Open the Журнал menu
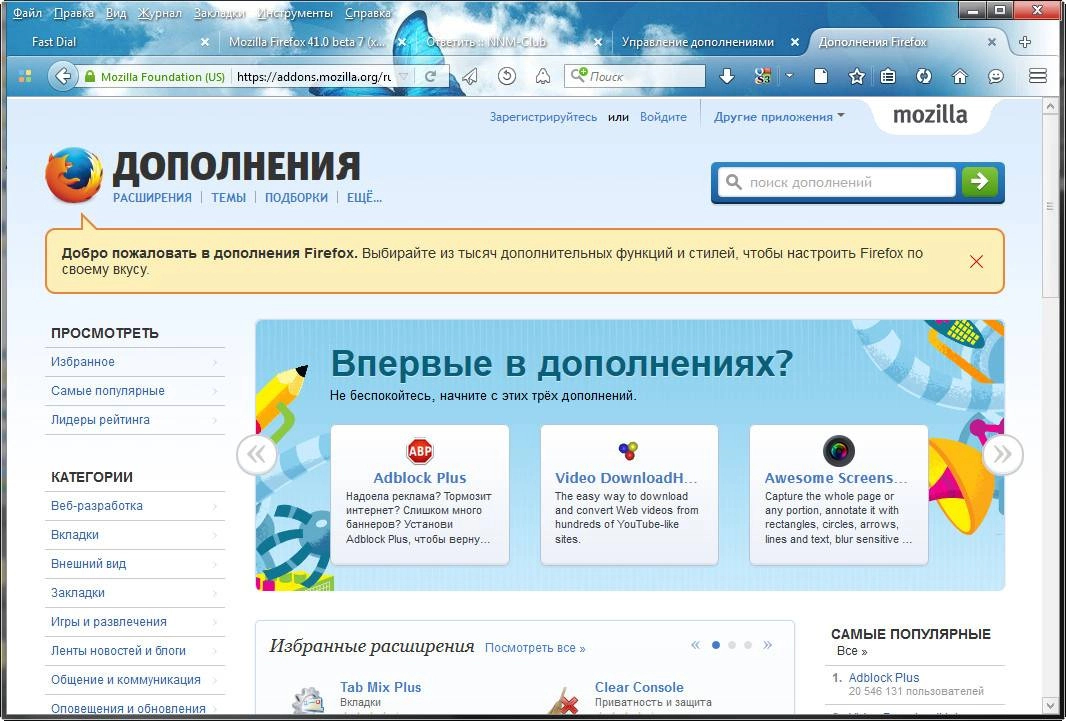 click(160, 13)
